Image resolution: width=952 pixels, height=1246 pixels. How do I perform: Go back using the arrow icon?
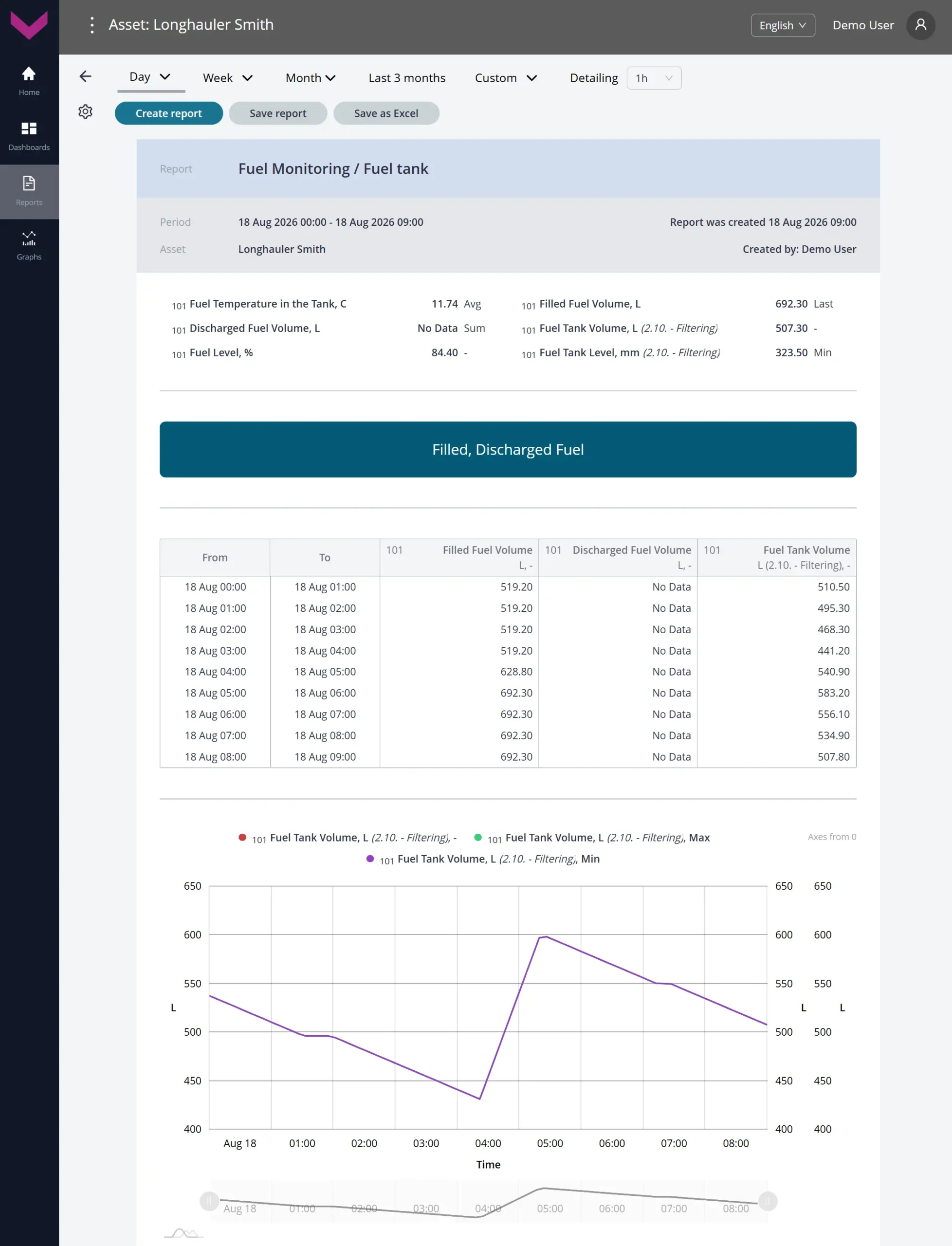point(85,76)
